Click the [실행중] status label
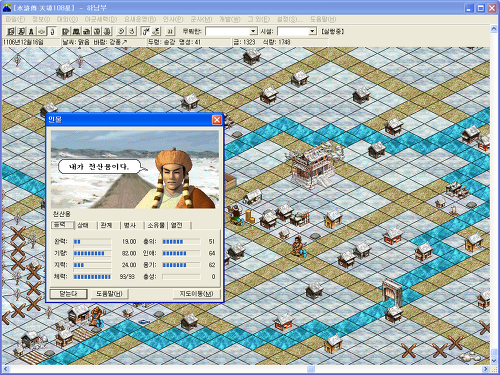Screen dimensions: 500x375 (x=332, y=31)
